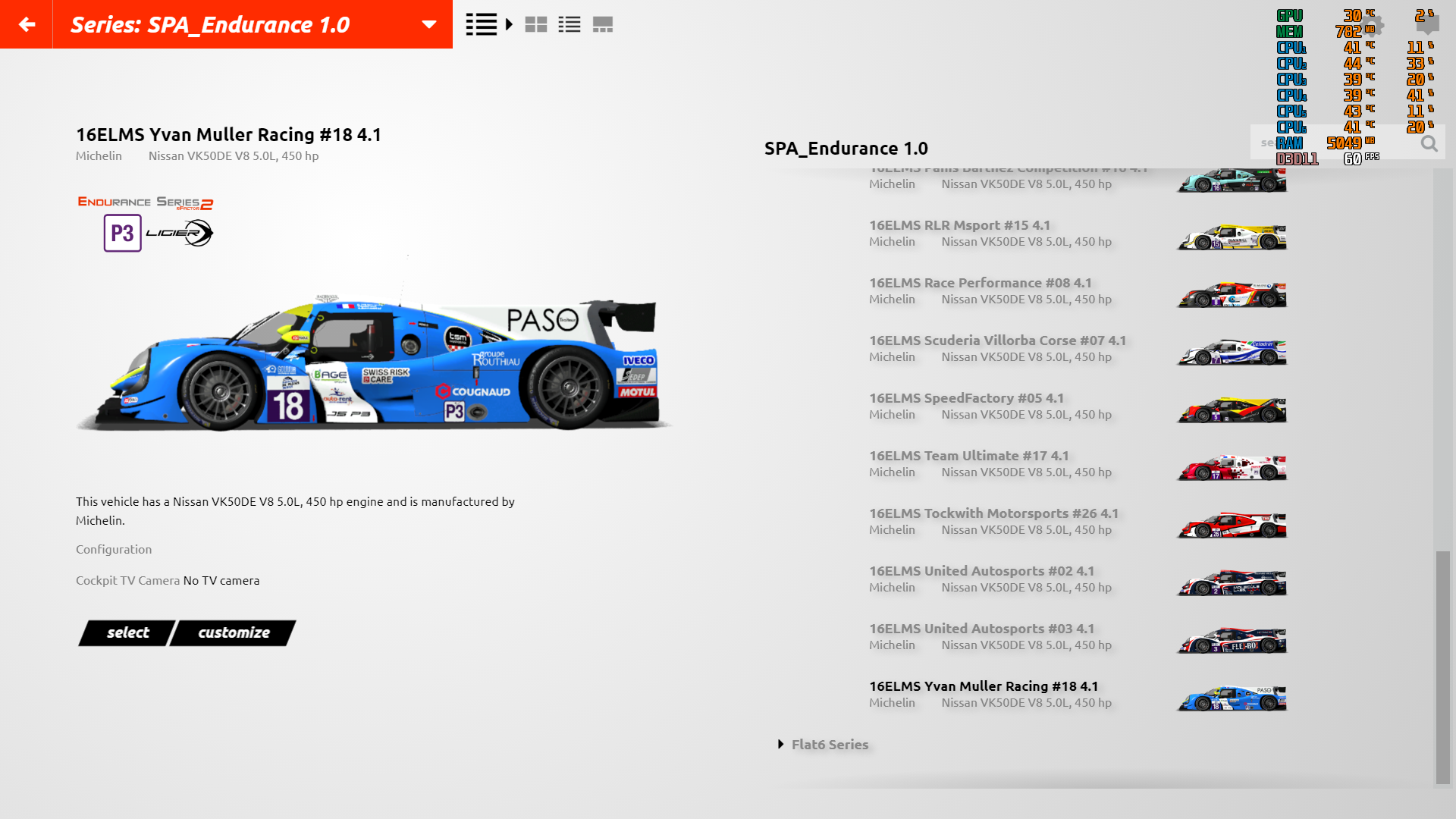Click the P3 class badge icon
Image resolution: width=1456 pixels, height=819 pixels.
point(123,233)
